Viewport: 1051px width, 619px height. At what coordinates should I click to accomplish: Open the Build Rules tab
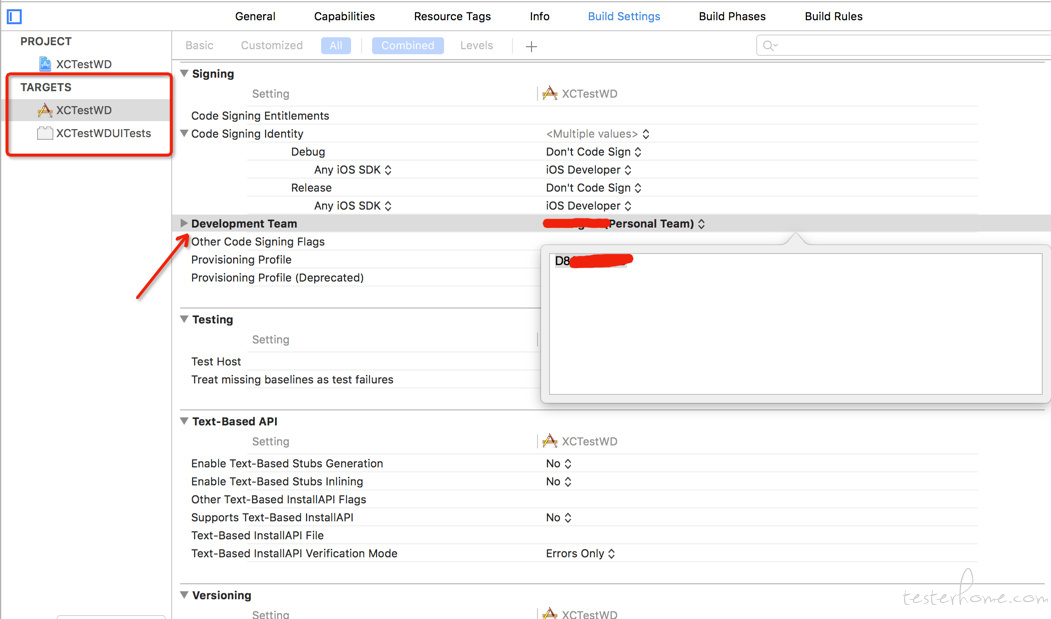pyautogui.click(x=833, y=16)
